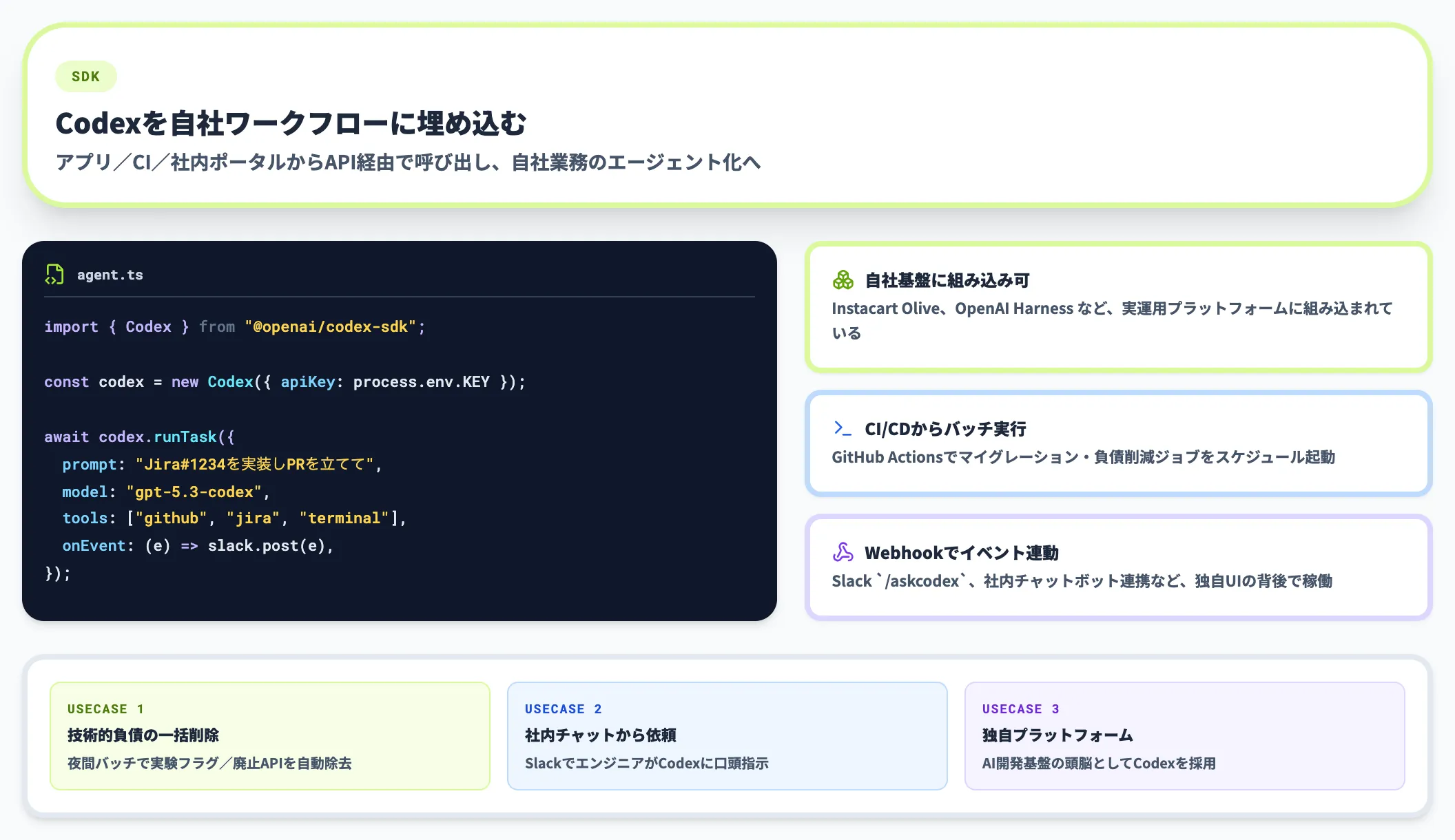Expand the Webhookでイベント連動 card
This screenshot has width=1455, height=840.
1116,566
